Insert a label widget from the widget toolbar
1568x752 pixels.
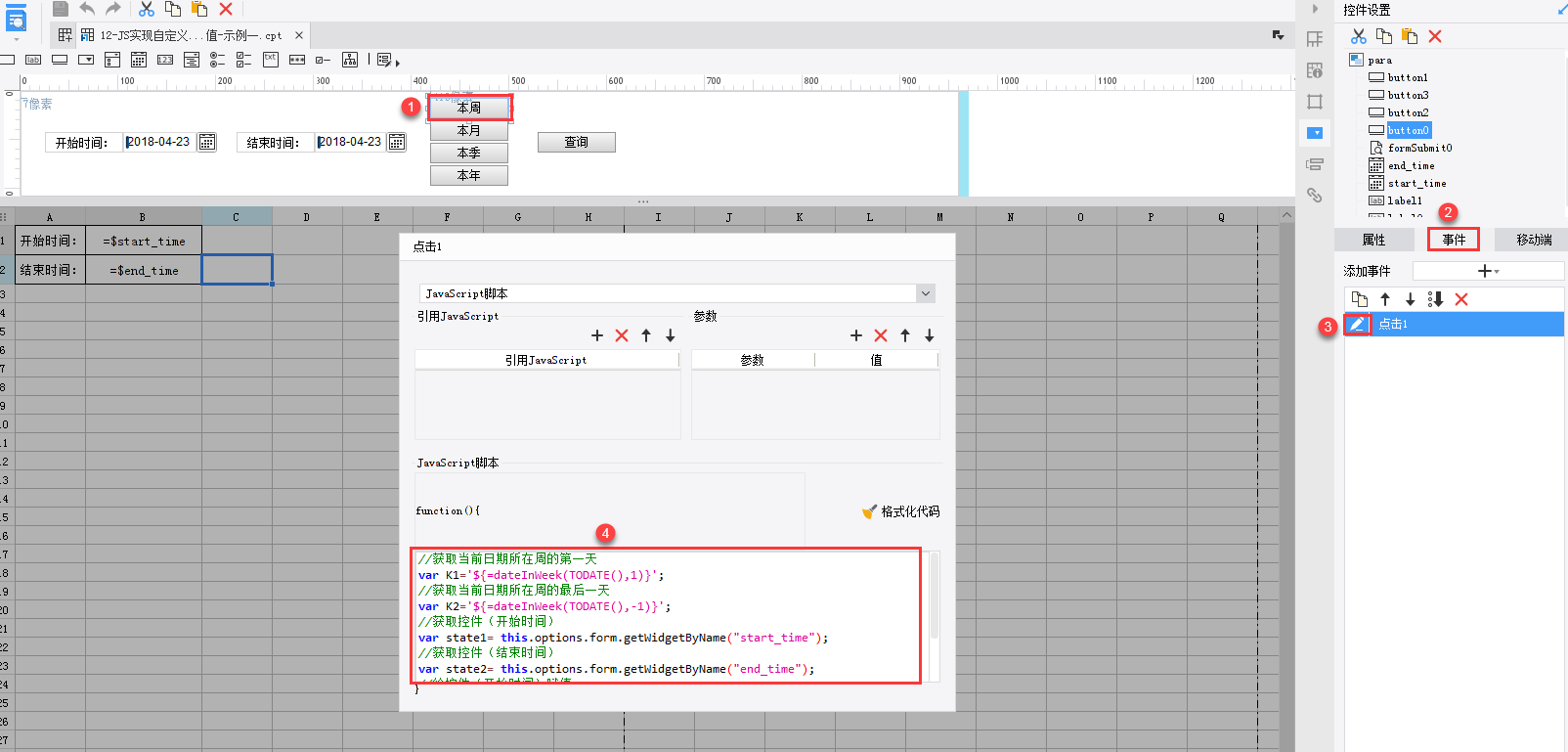click(33, 60)
